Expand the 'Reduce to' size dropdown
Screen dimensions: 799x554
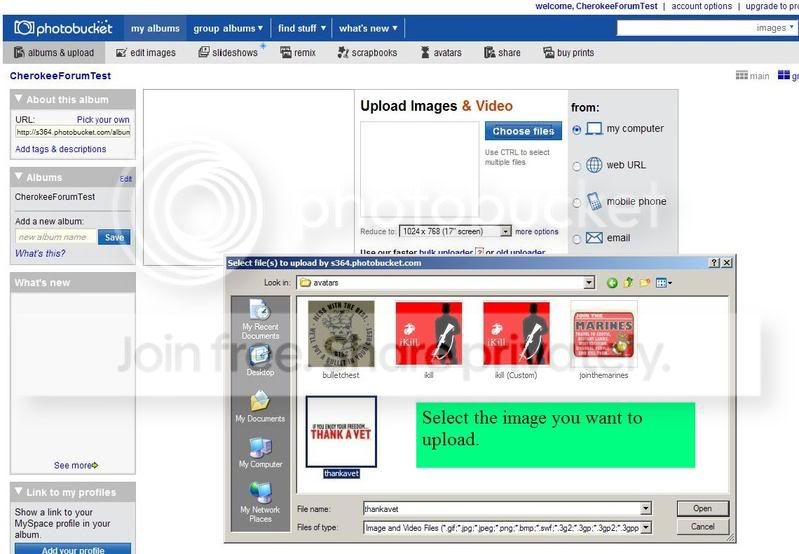coord(506,231)
